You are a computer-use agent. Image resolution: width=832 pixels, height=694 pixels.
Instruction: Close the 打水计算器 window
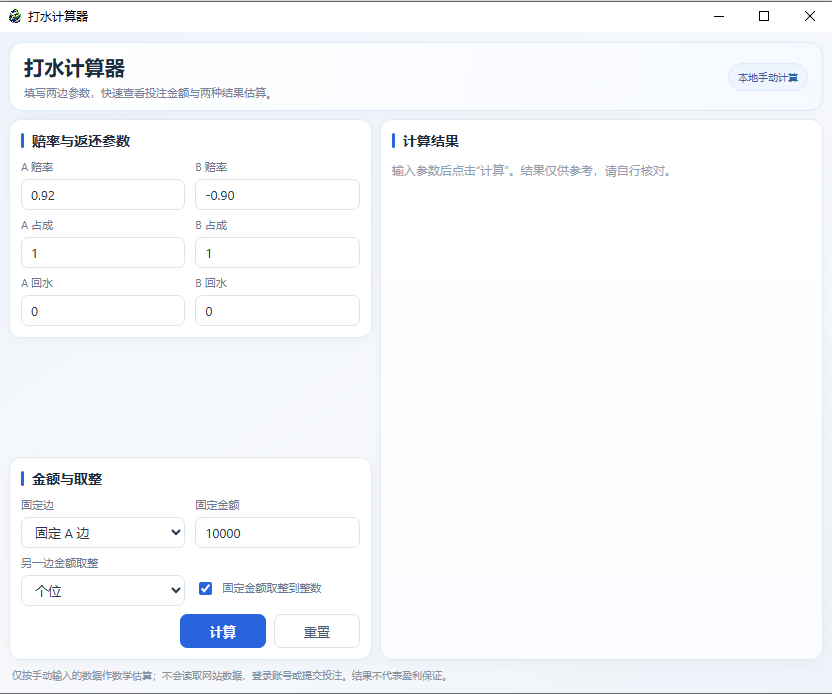click(810, 16)
